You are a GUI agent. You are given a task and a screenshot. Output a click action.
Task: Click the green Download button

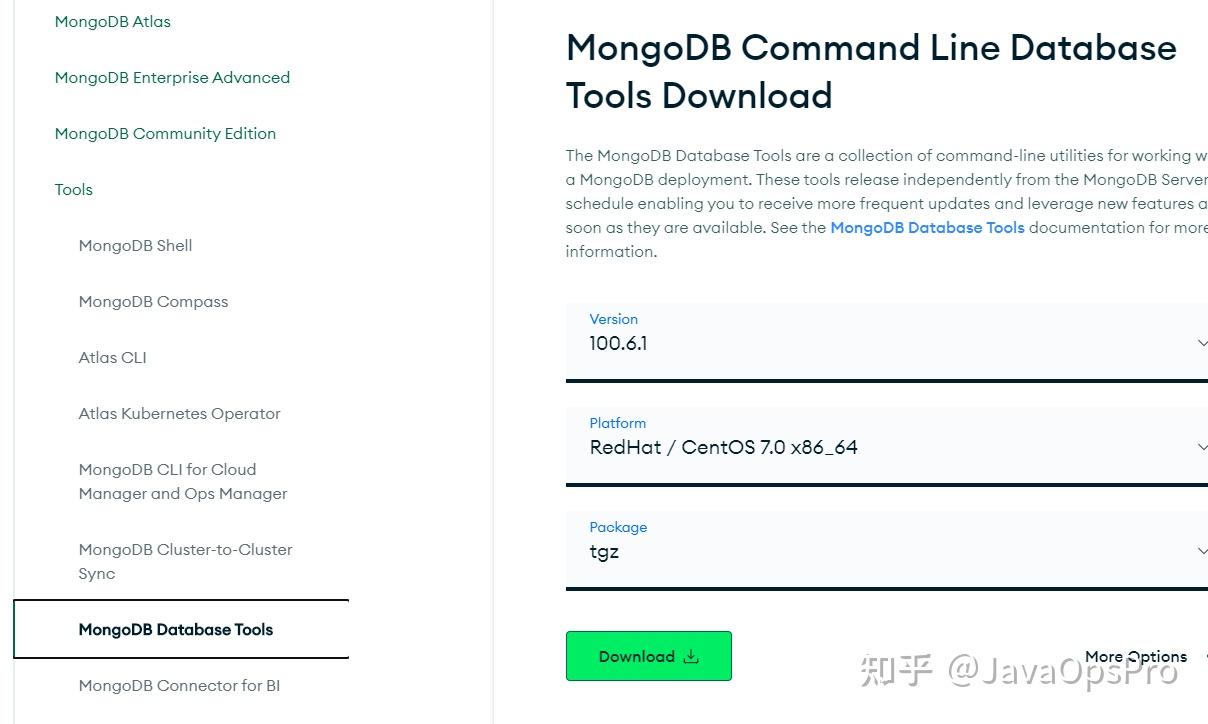pos(648,656)
